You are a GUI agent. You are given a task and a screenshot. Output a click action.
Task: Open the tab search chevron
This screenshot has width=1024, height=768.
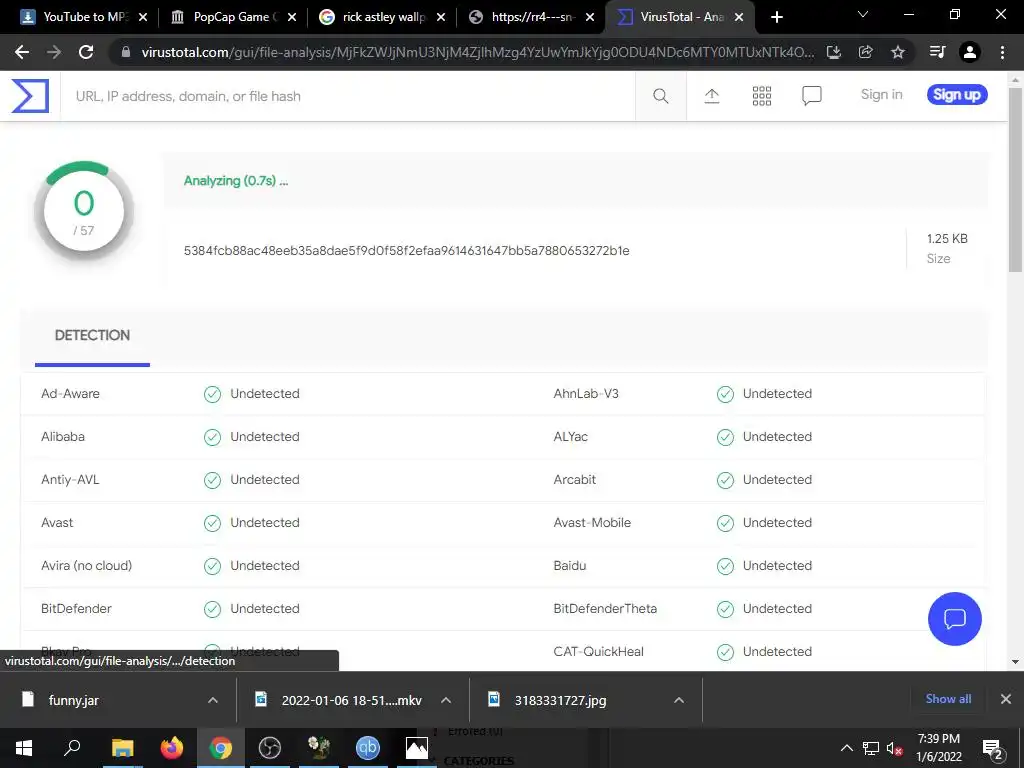click(x=863, y=14)
